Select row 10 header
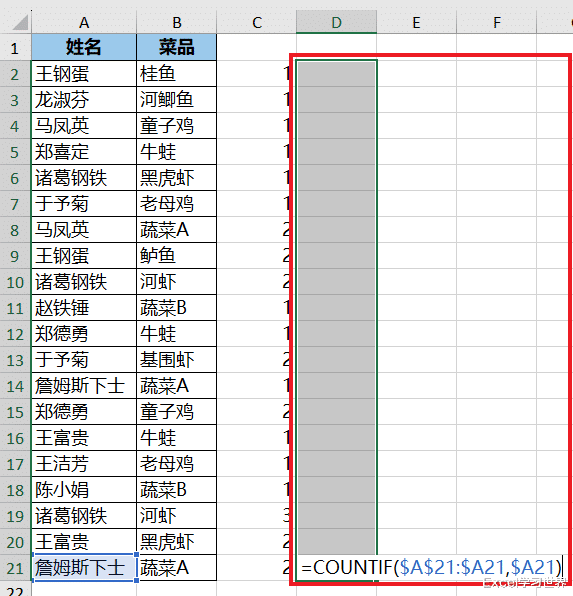Viewport: 573px width, 596px height. point(15,282)
